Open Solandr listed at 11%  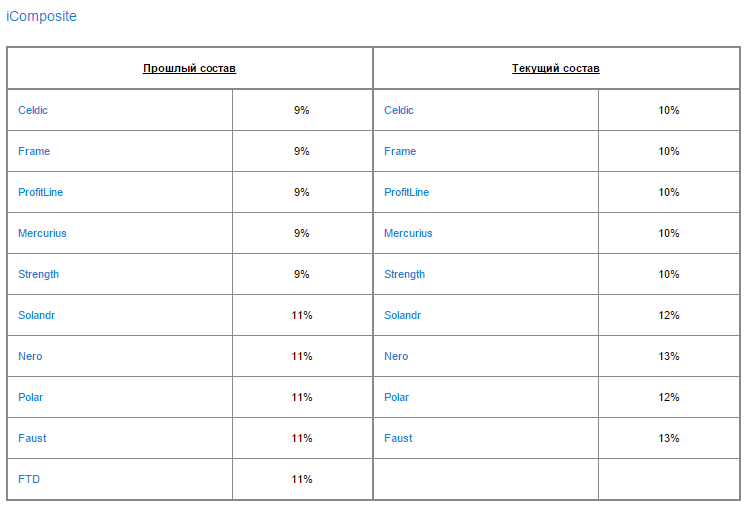(37, 315)
